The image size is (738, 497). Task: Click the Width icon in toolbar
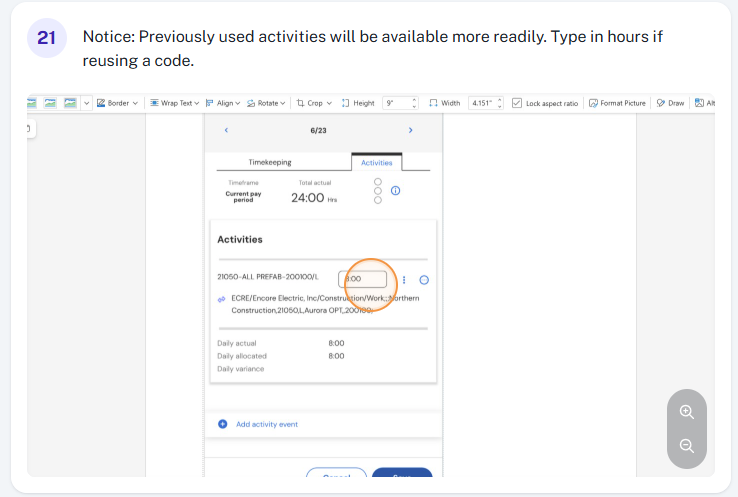click(x=433, y=103)
